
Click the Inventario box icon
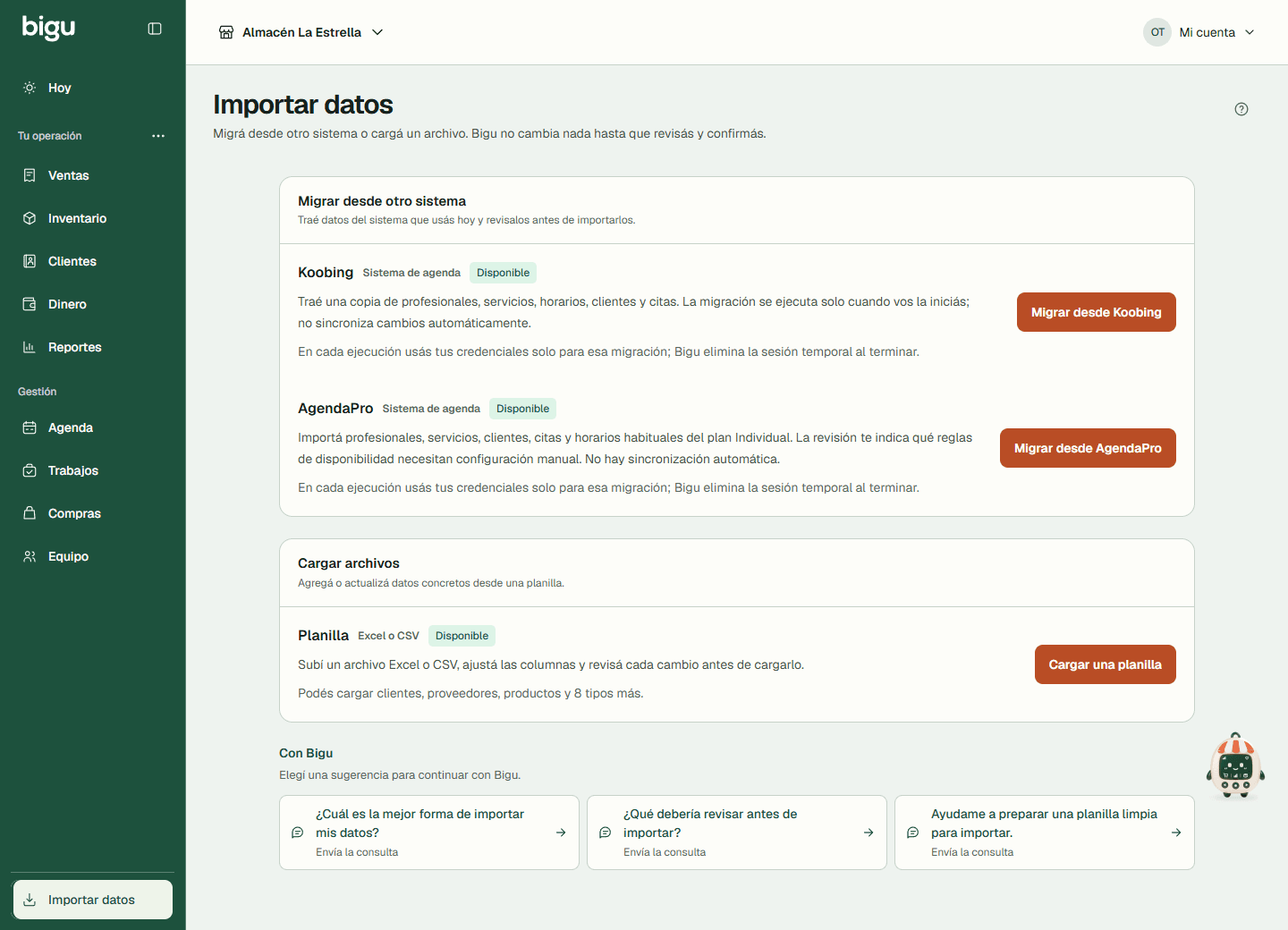[x=30, y=218]
